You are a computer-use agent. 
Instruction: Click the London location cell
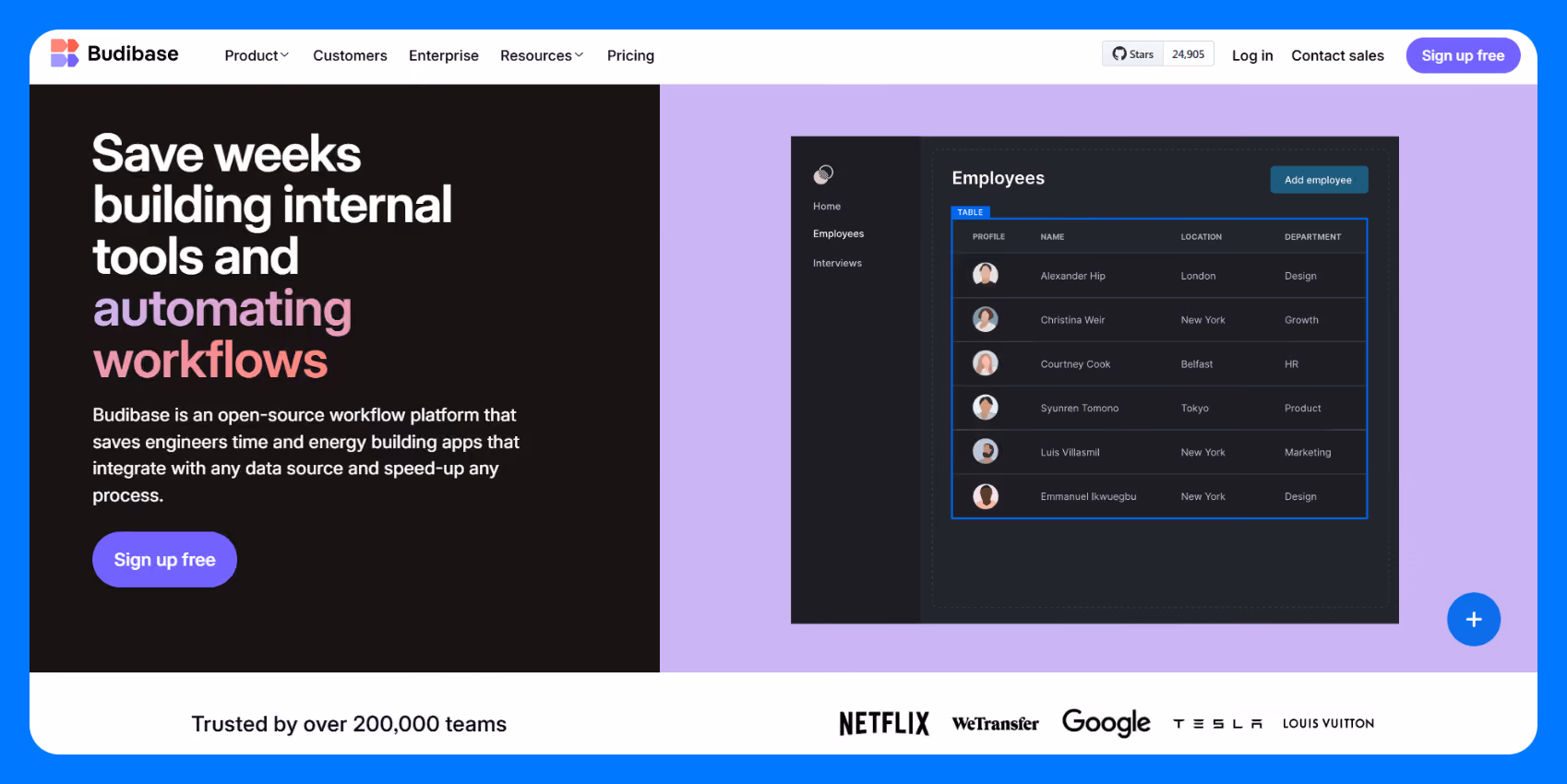click(1198, 276)
